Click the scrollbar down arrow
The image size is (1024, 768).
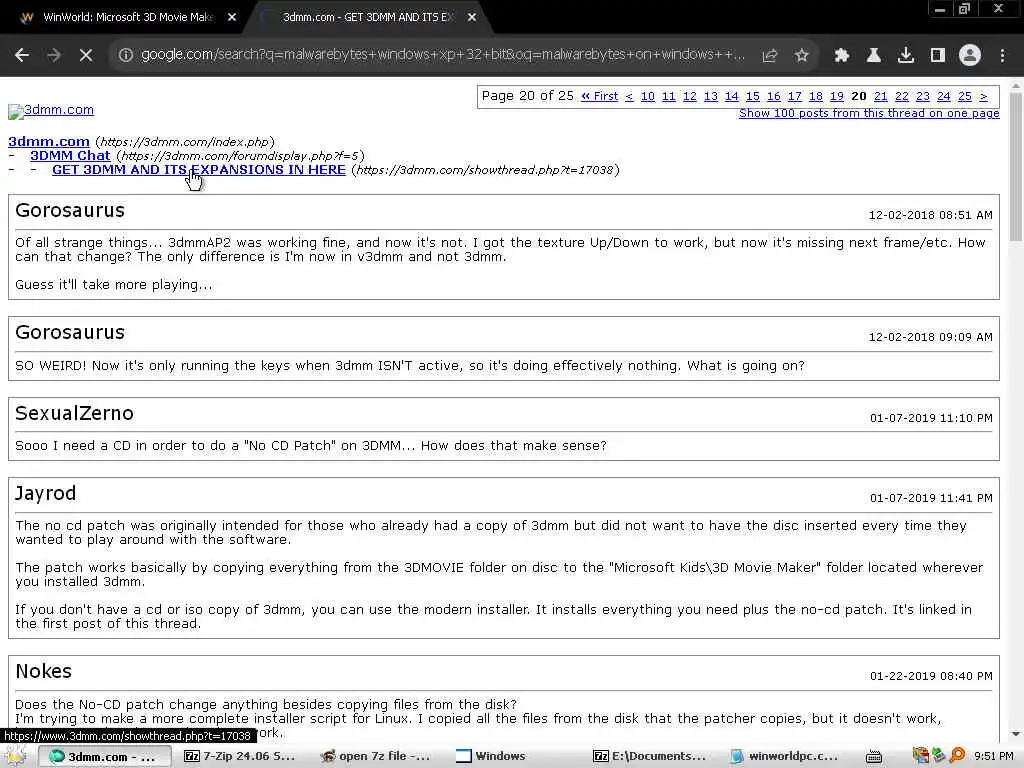[x=1016, y=735]
